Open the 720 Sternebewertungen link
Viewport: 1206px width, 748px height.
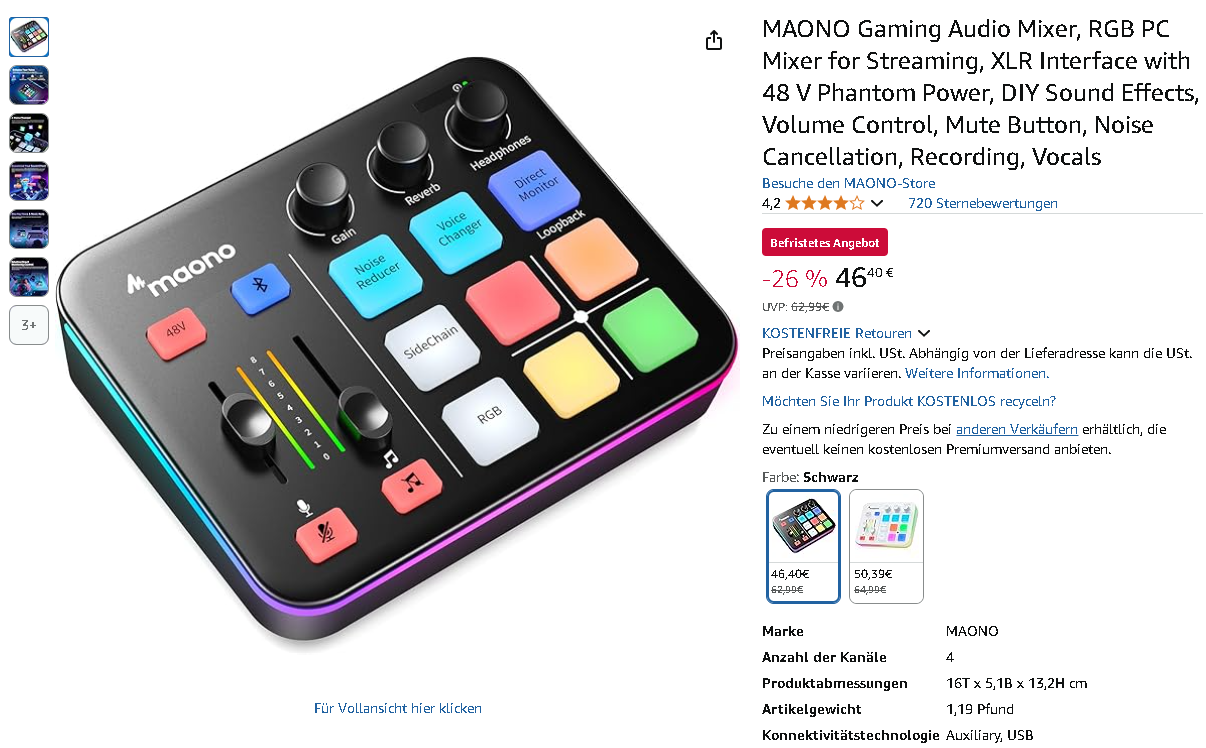click(x=982, y=203)
